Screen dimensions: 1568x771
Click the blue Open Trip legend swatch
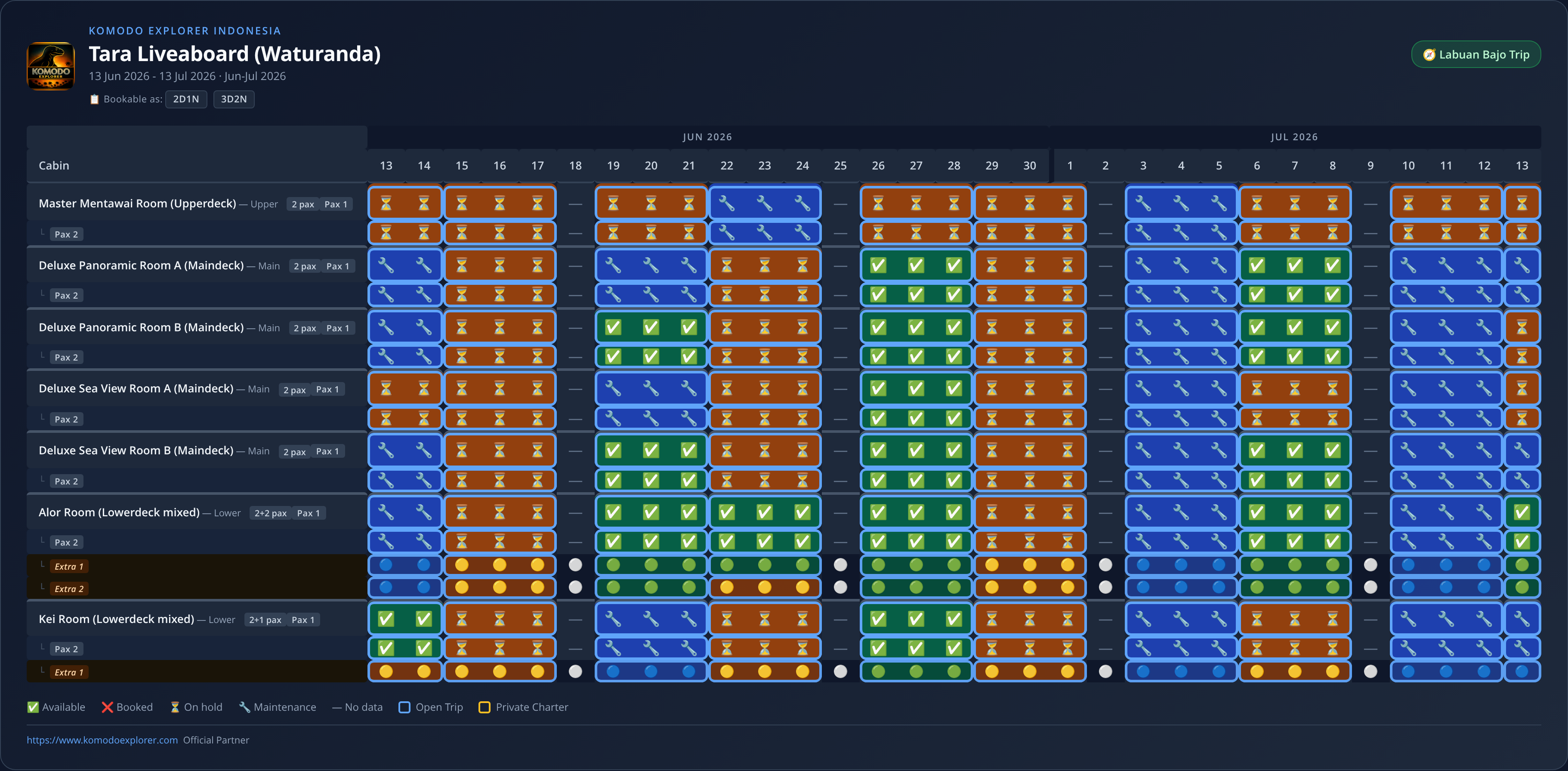click(x=404, y=707)
